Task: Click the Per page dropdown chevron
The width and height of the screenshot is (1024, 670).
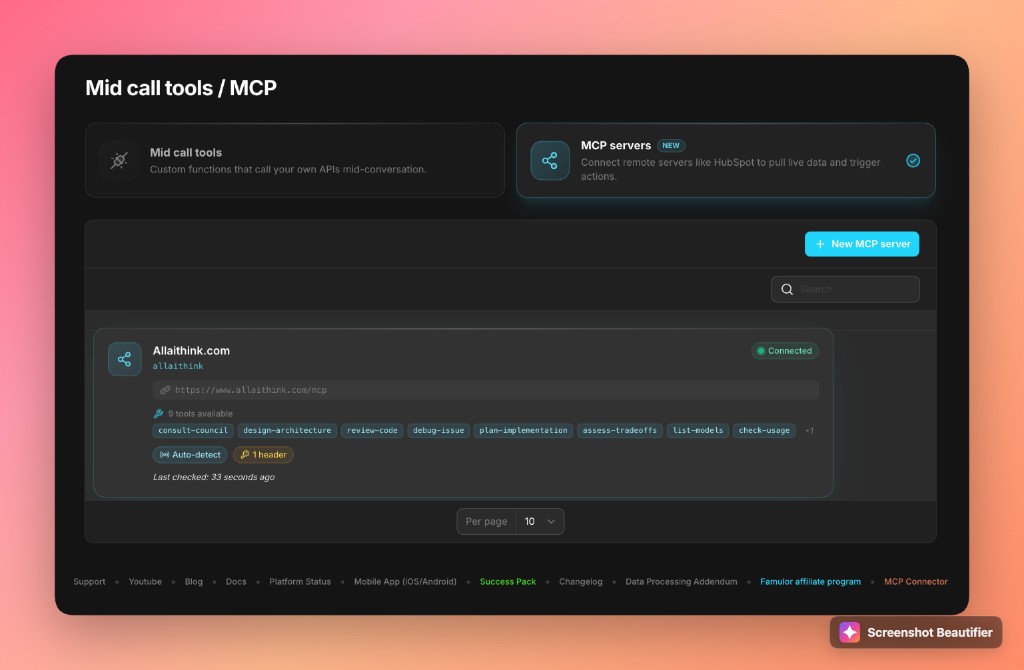Action: 551,522
